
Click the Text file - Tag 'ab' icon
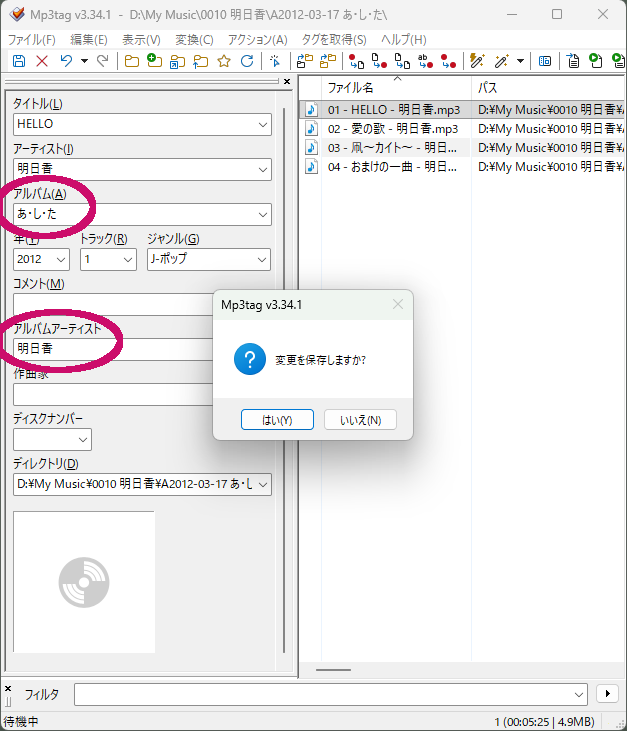[x=425, y=61]
